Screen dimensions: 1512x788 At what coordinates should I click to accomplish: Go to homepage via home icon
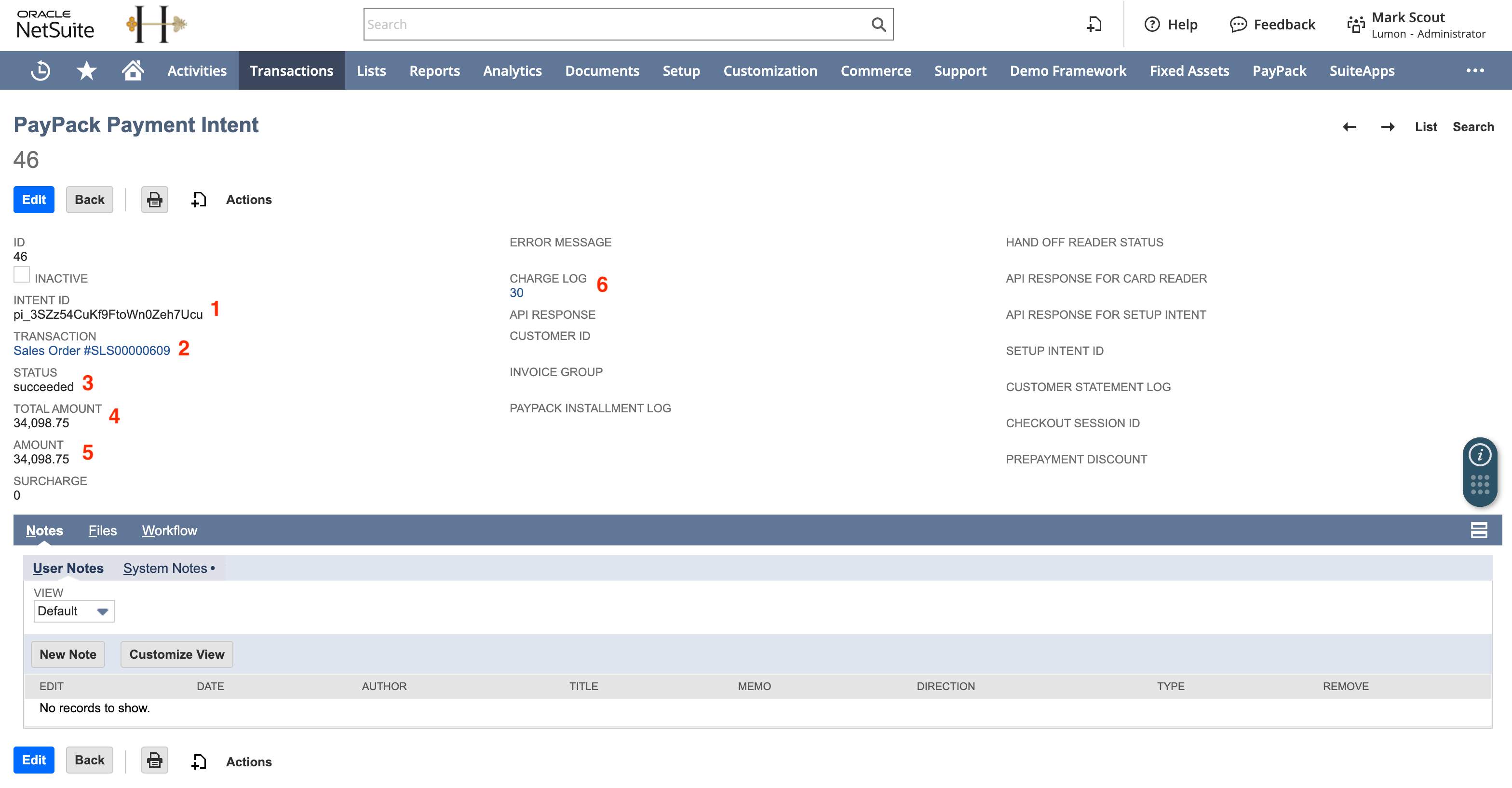point(133,70)
